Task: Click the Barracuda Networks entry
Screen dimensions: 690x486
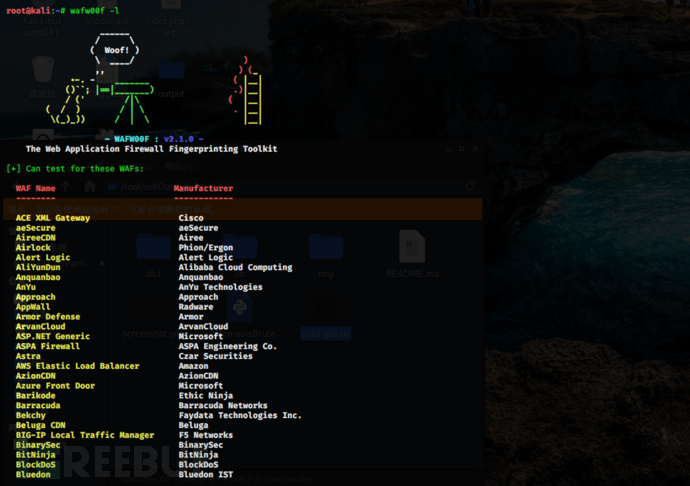Action: pos(223,405)
